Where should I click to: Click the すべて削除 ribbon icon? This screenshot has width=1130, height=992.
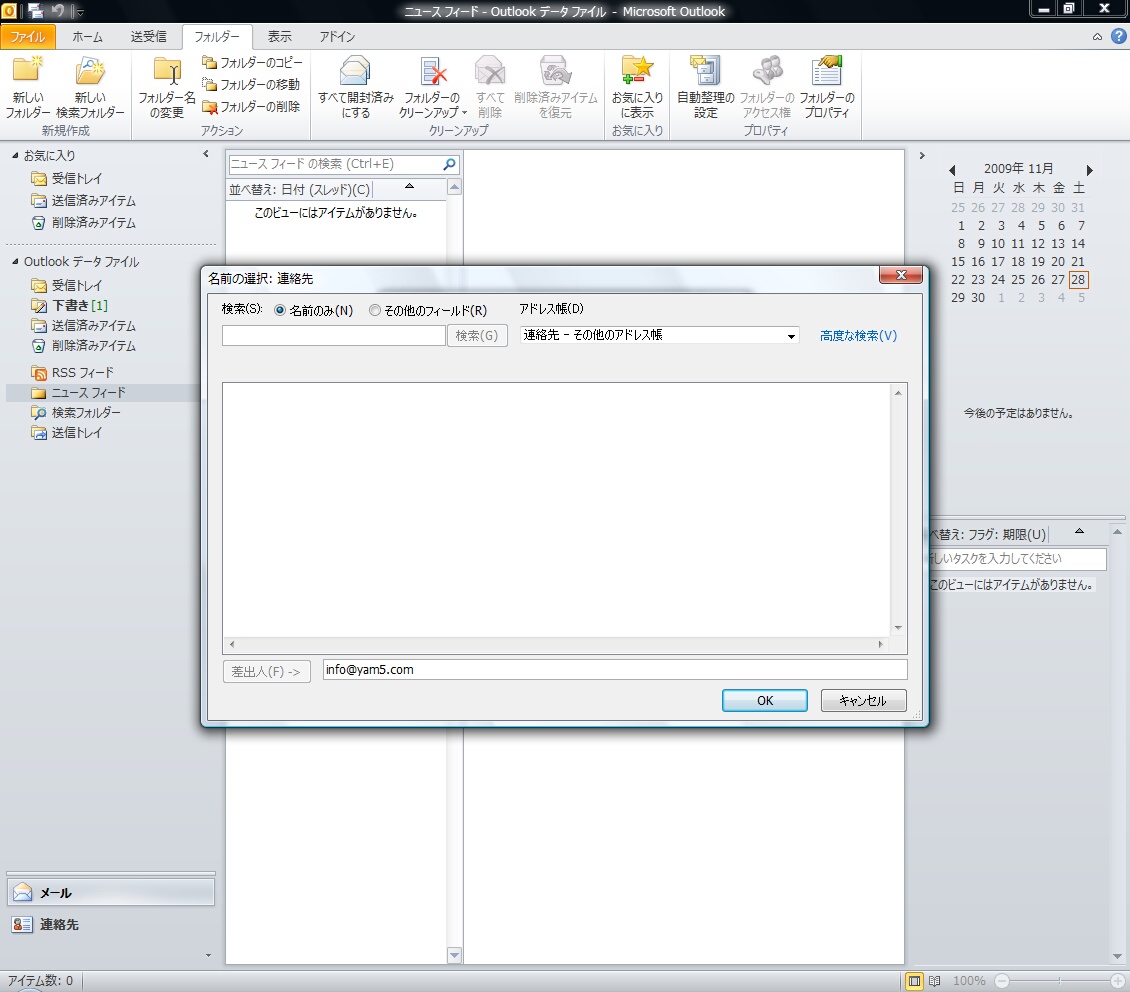[x=490, y=87]
